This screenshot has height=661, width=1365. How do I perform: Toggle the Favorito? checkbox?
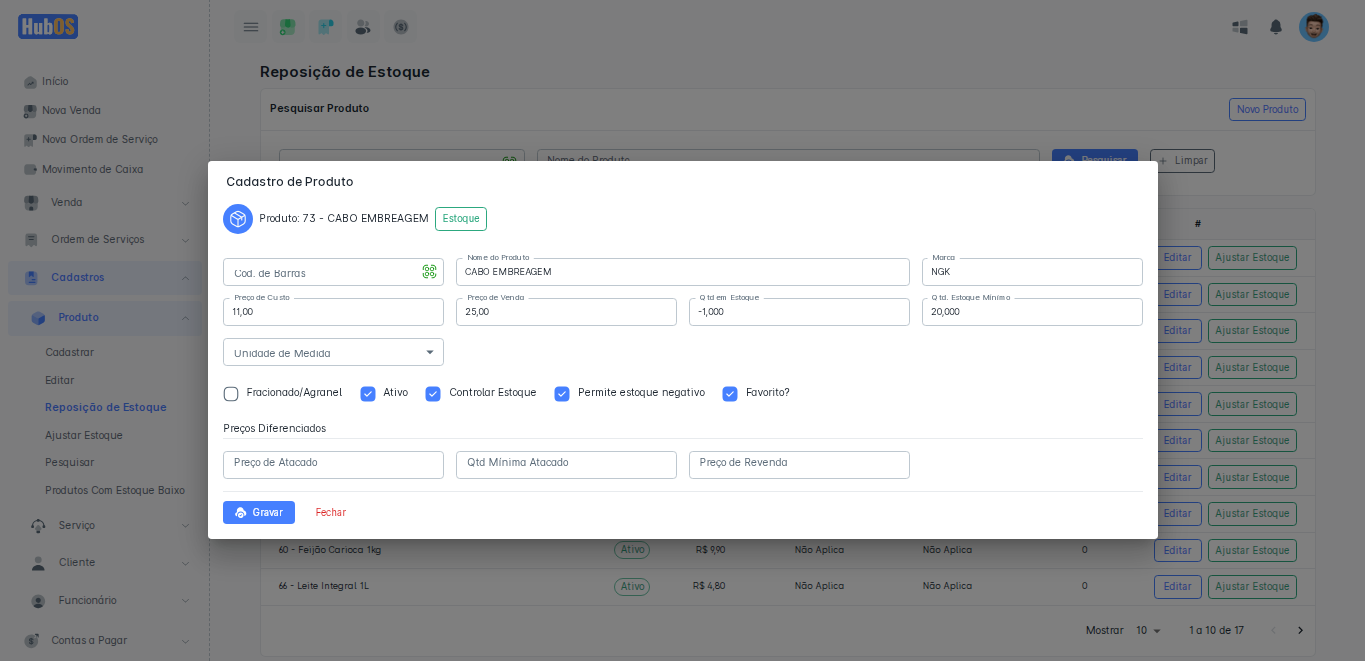(730, 394)
